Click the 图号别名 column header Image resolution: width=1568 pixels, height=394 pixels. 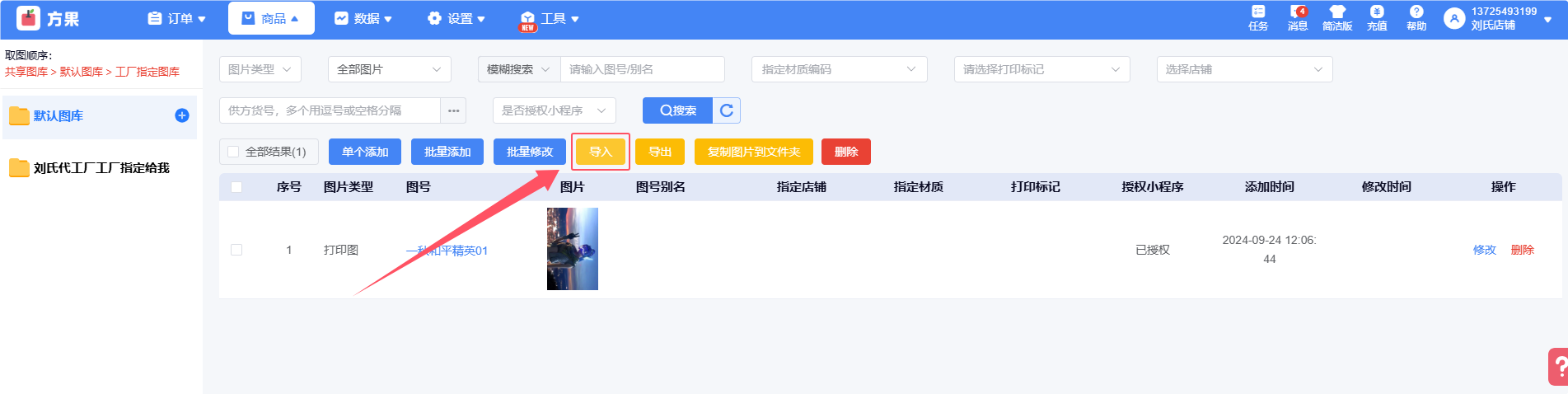coord(661,187)
